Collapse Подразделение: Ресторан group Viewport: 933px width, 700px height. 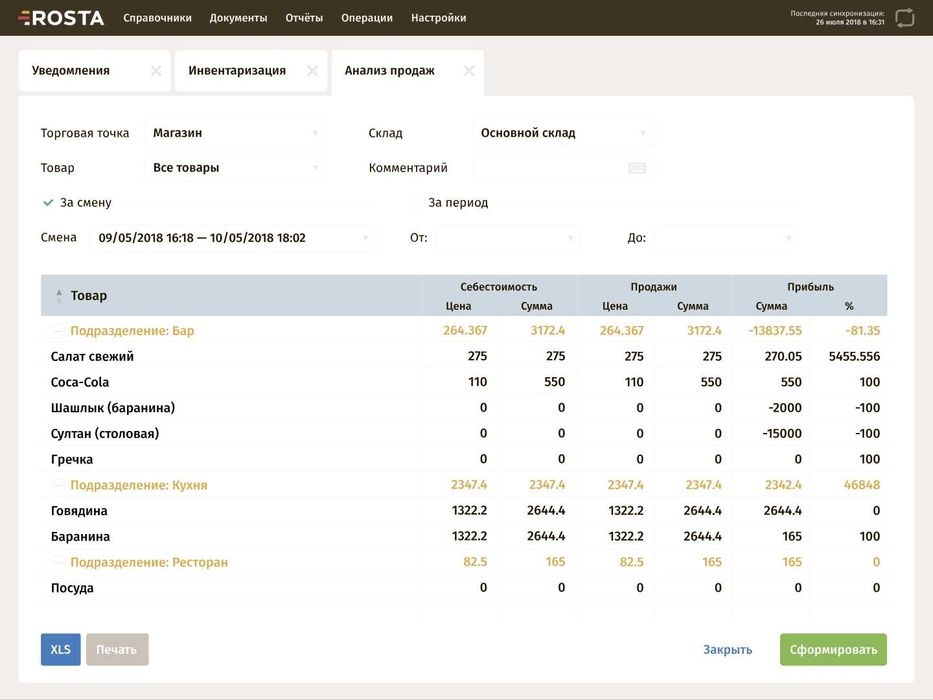(58, 563)
